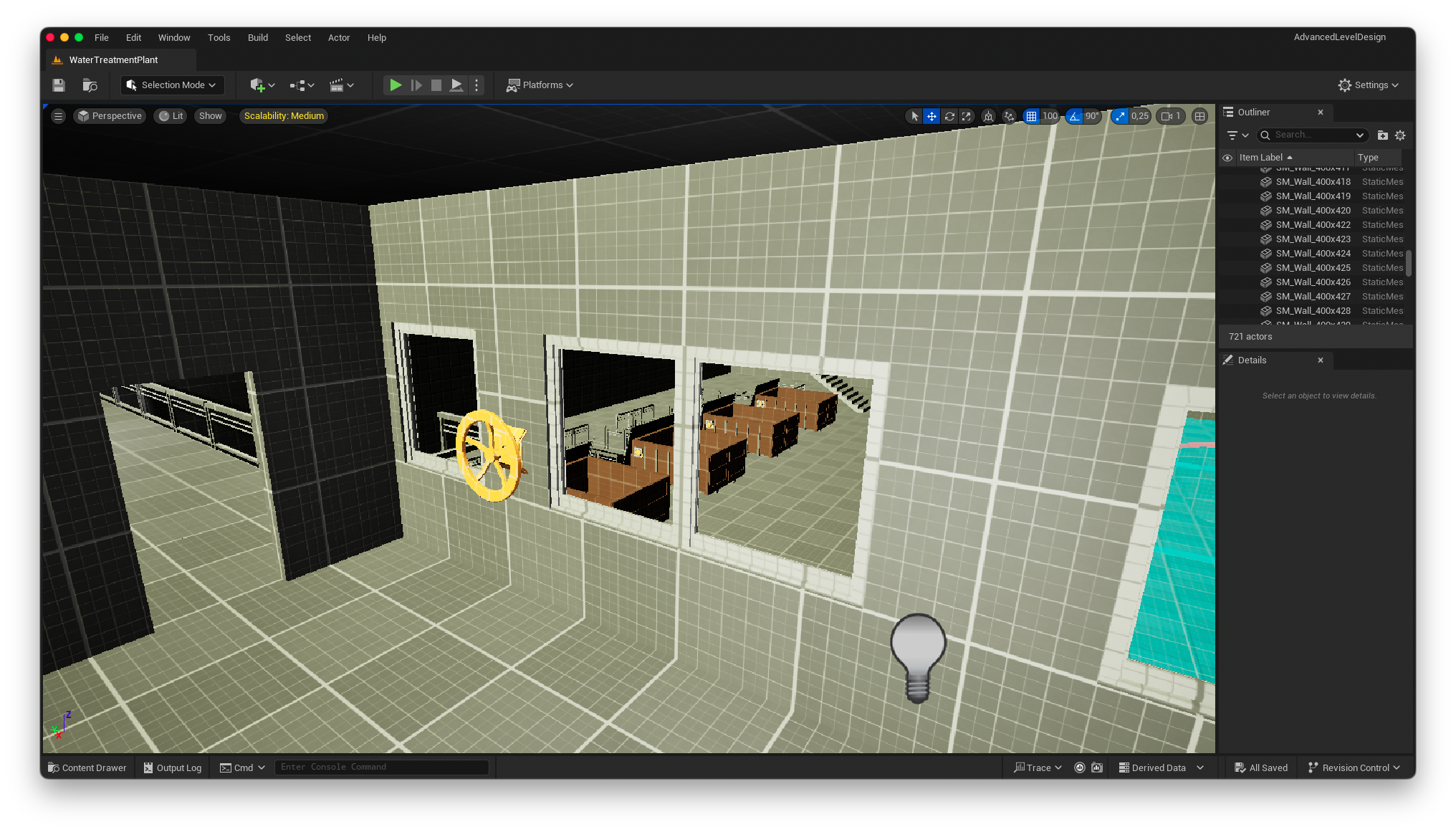The width and height of the screenshot is (1456, 832).
Task: Click the Output Log button
Action: (x=172, y=768)
